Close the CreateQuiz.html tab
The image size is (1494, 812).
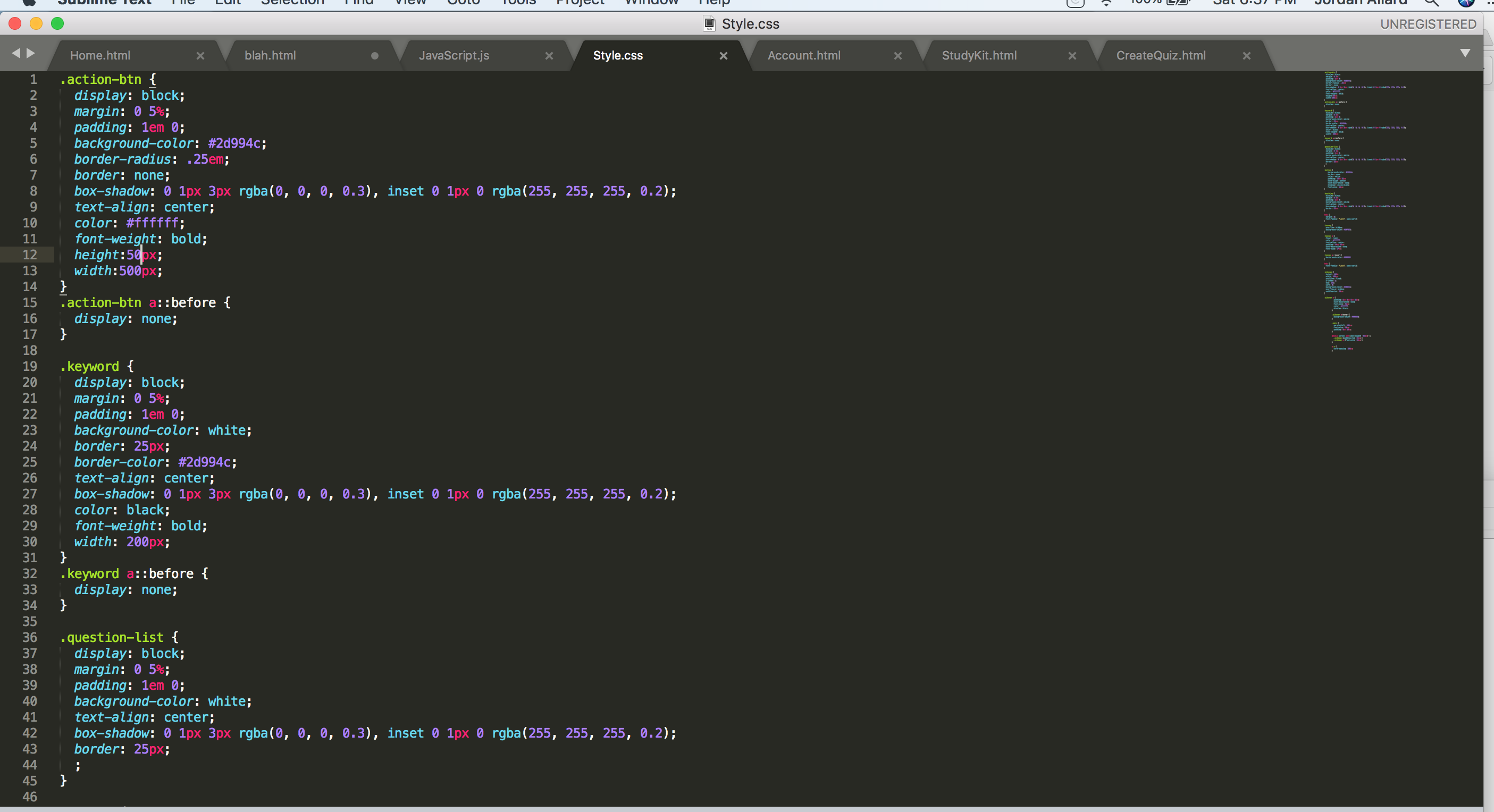click(1246, 56)
